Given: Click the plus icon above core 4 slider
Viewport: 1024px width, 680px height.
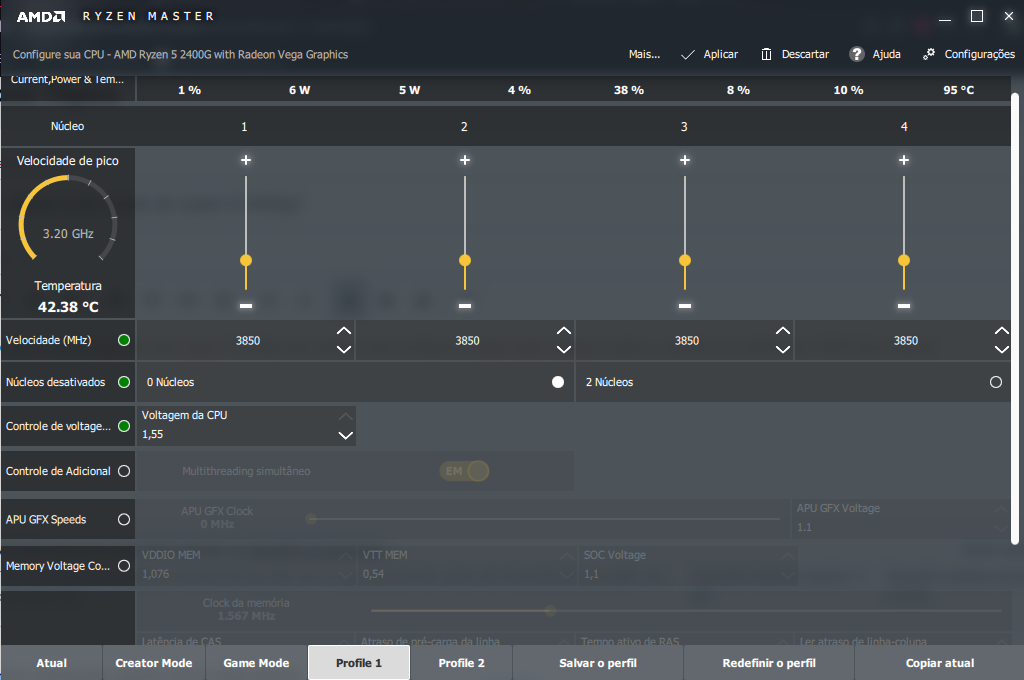Looking at the screenshot, I should pos(904,160).
